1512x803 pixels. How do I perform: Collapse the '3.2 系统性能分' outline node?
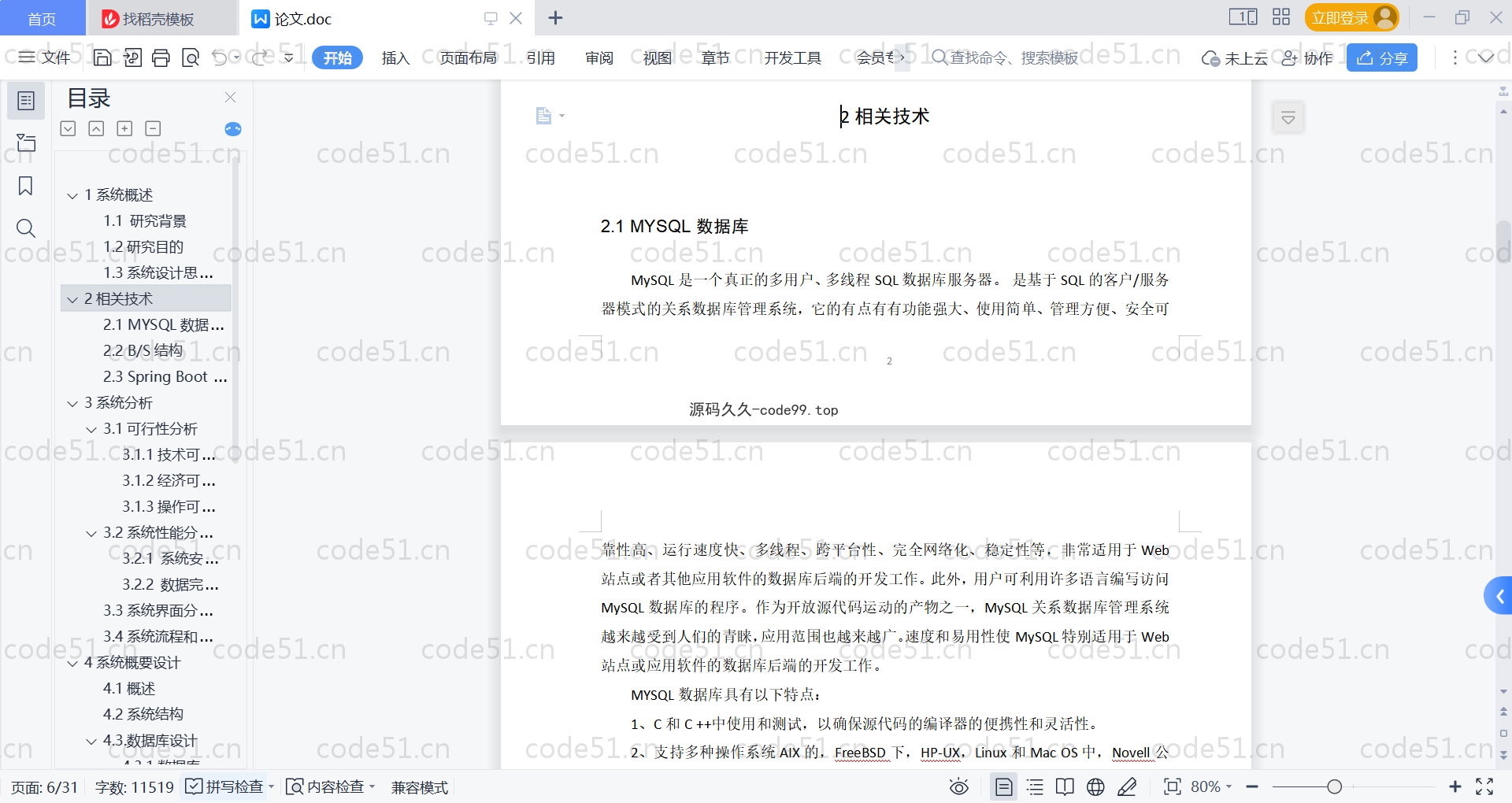(x=91, y=533)
